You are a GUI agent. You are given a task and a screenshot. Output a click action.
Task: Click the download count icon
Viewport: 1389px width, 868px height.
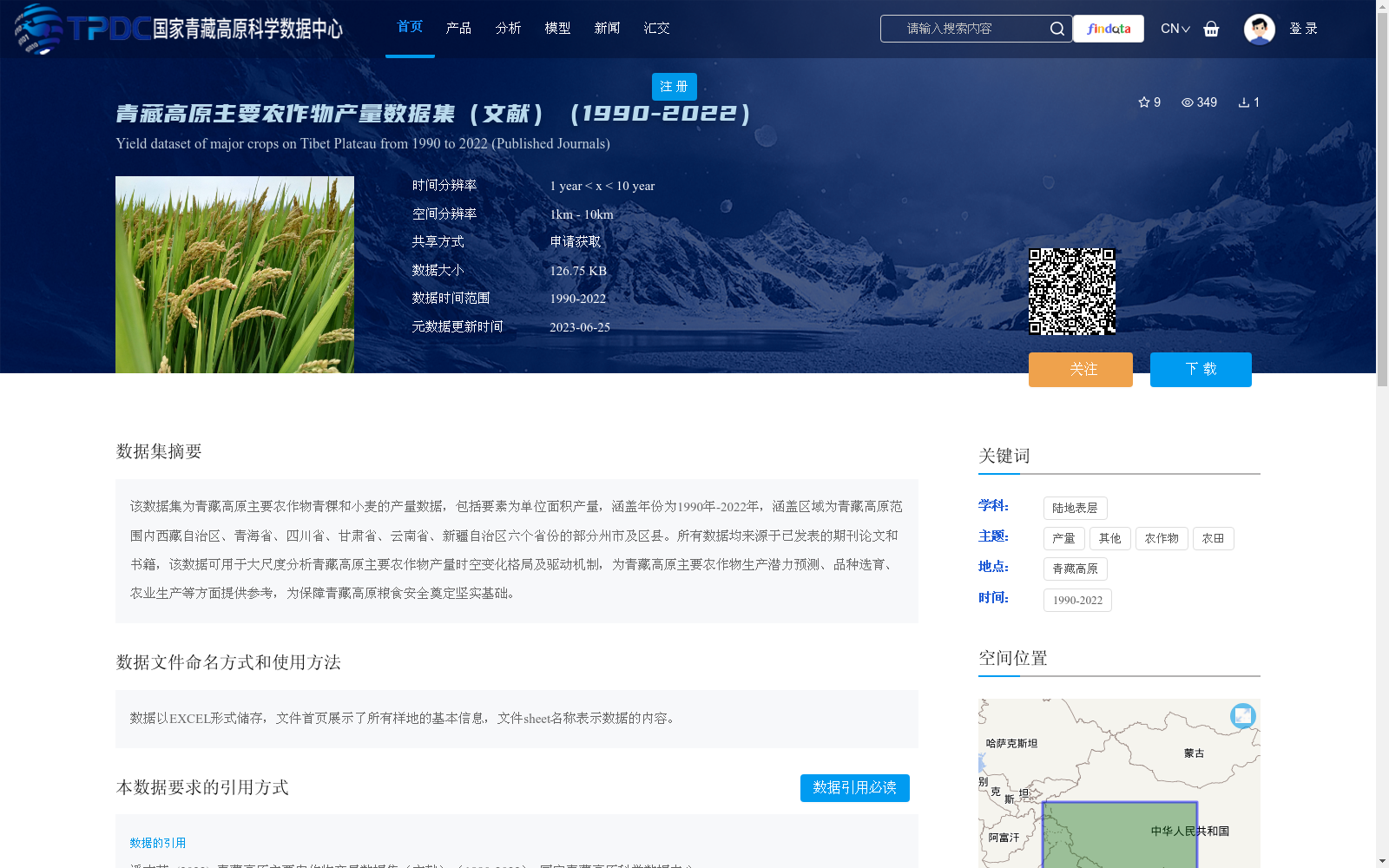1244,102
